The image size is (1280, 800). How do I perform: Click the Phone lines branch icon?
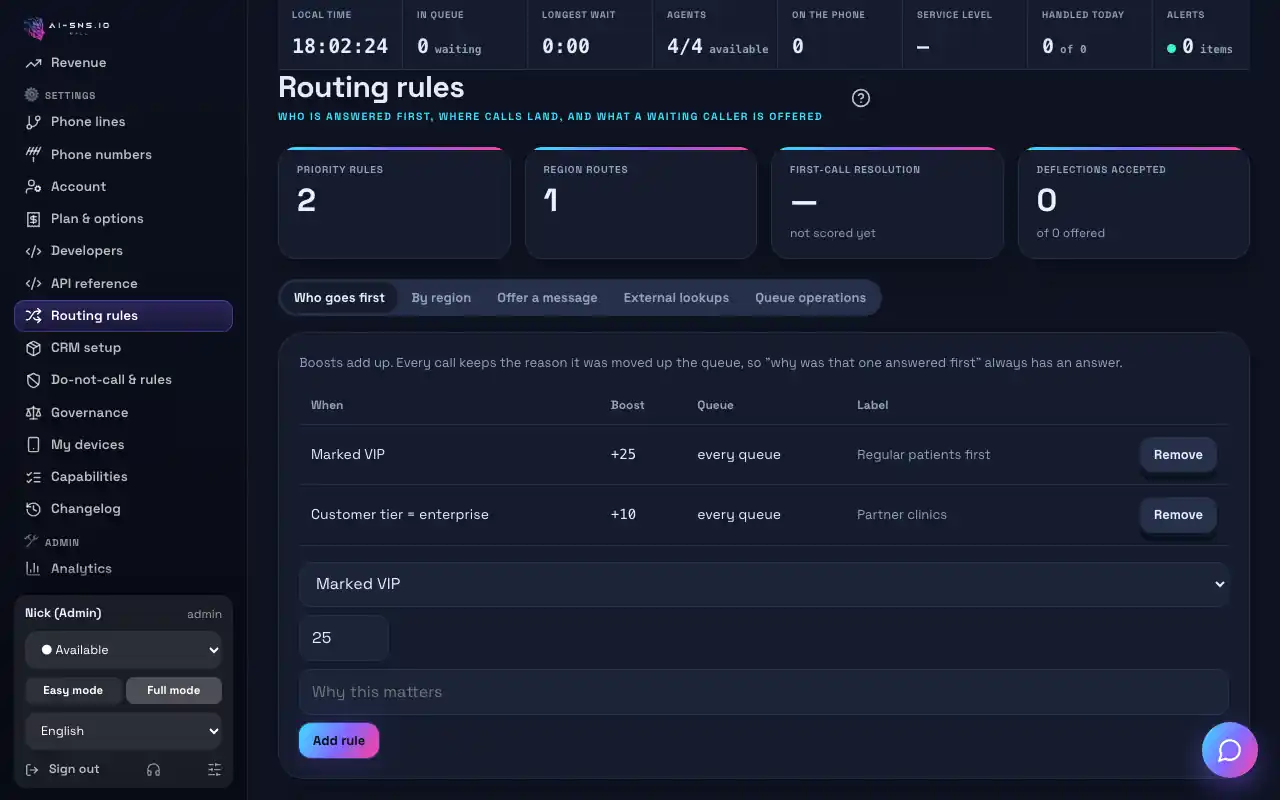(33, 122)
